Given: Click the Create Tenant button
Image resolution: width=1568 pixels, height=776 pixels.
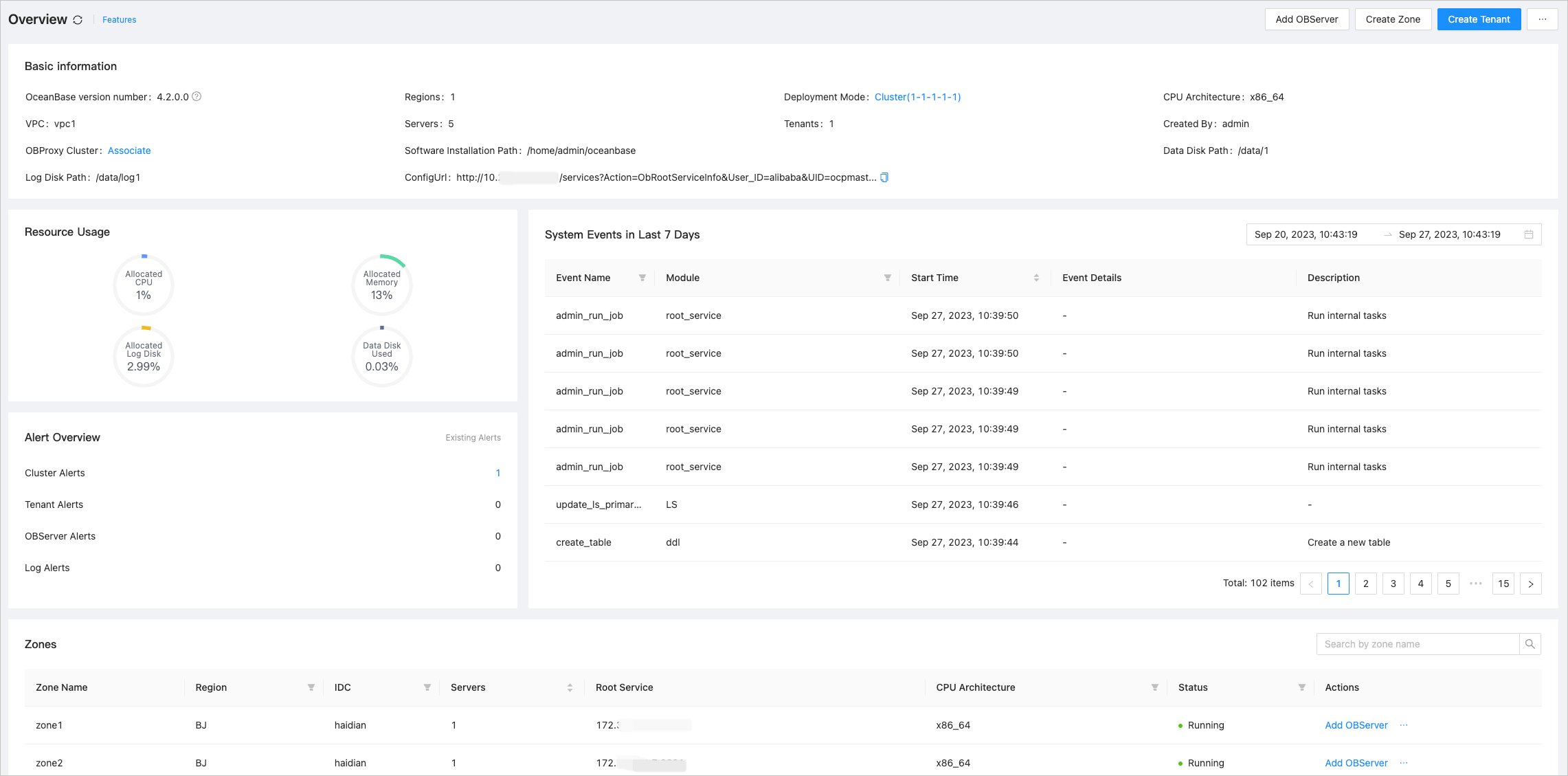Looking at the screenshot, I should [1479, 19].
